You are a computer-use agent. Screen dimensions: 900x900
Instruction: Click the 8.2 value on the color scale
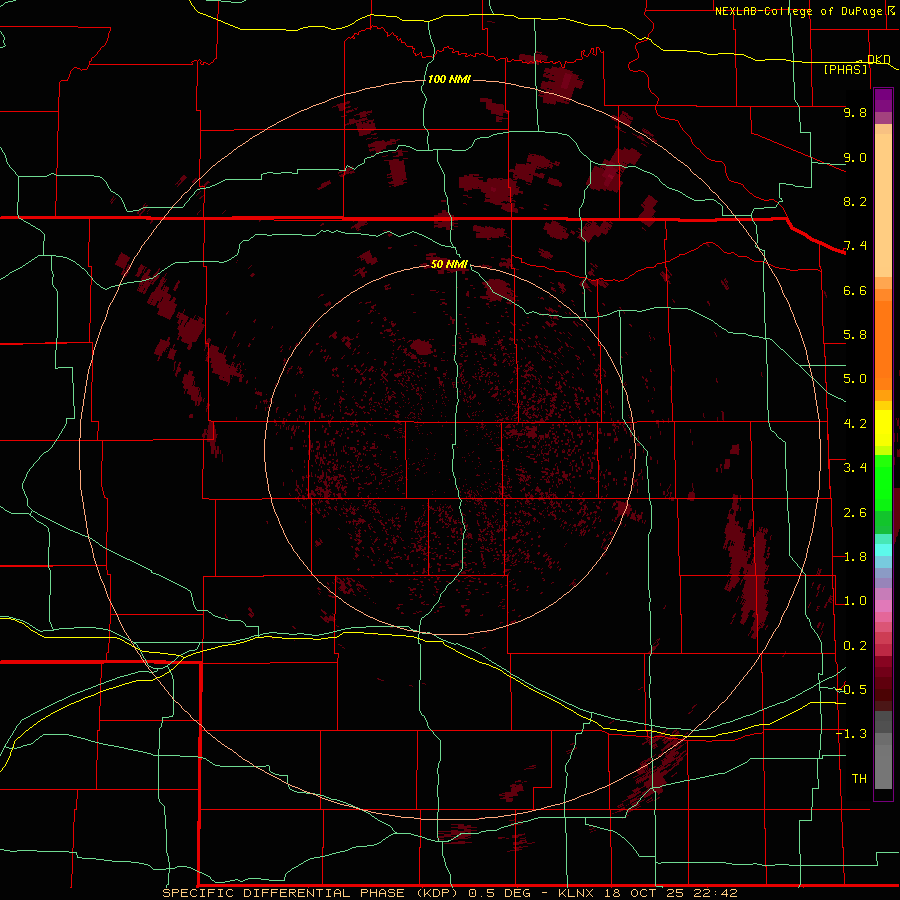tap(855, 201)
